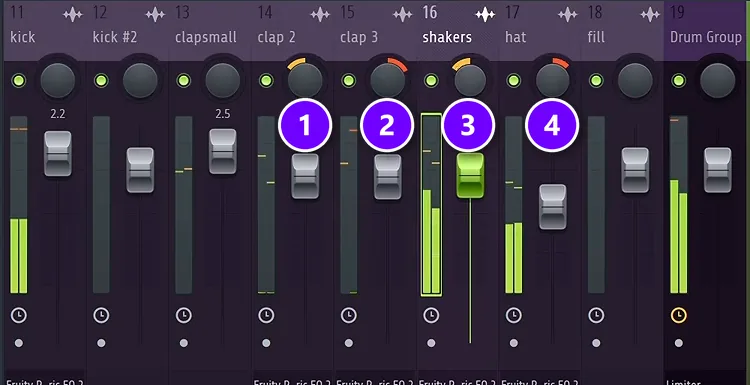Mute the kick #2 track with its green LED
Image resolution: width=750 pixels, height=385 pixels.
pos(101,80)
